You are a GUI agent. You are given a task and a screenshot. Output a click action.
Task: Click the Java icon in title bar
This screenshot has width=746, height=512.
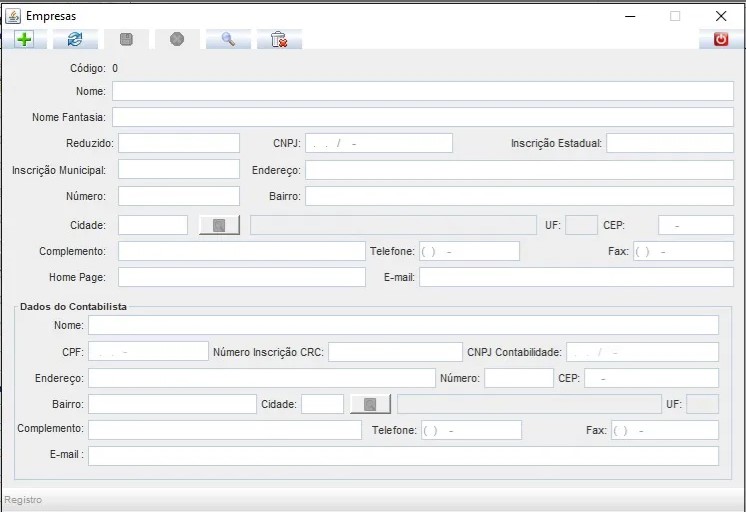coord(13,16)
